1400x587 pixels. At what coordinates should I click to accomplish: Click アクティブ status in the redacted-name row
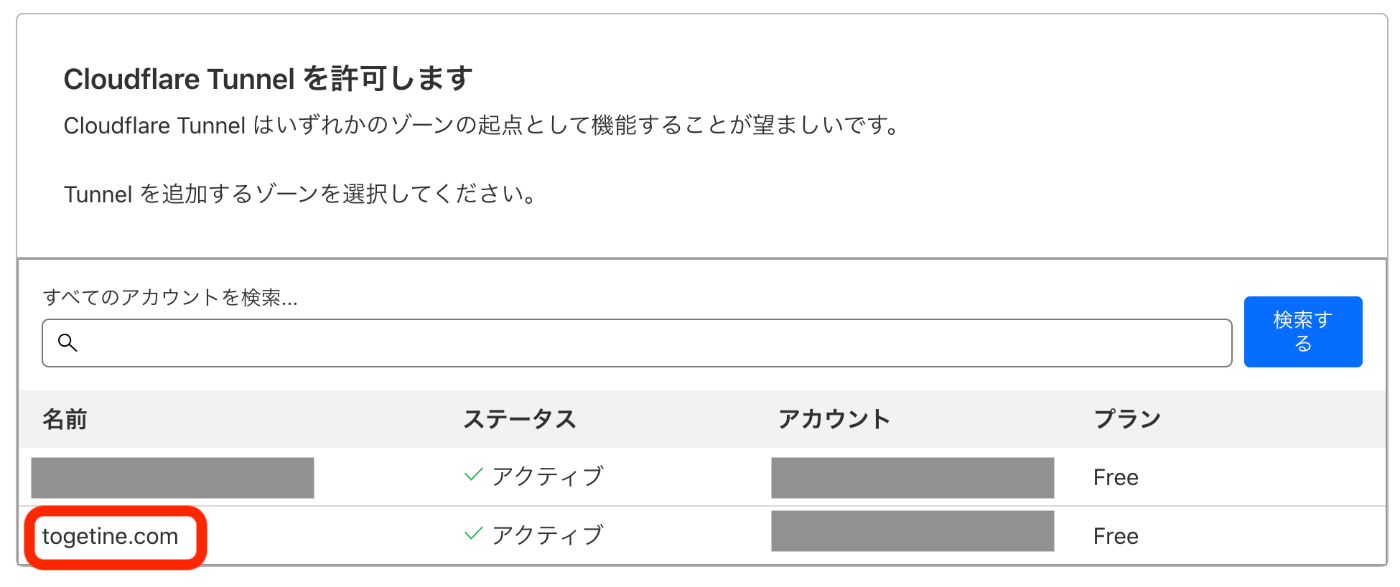(548, 477)
